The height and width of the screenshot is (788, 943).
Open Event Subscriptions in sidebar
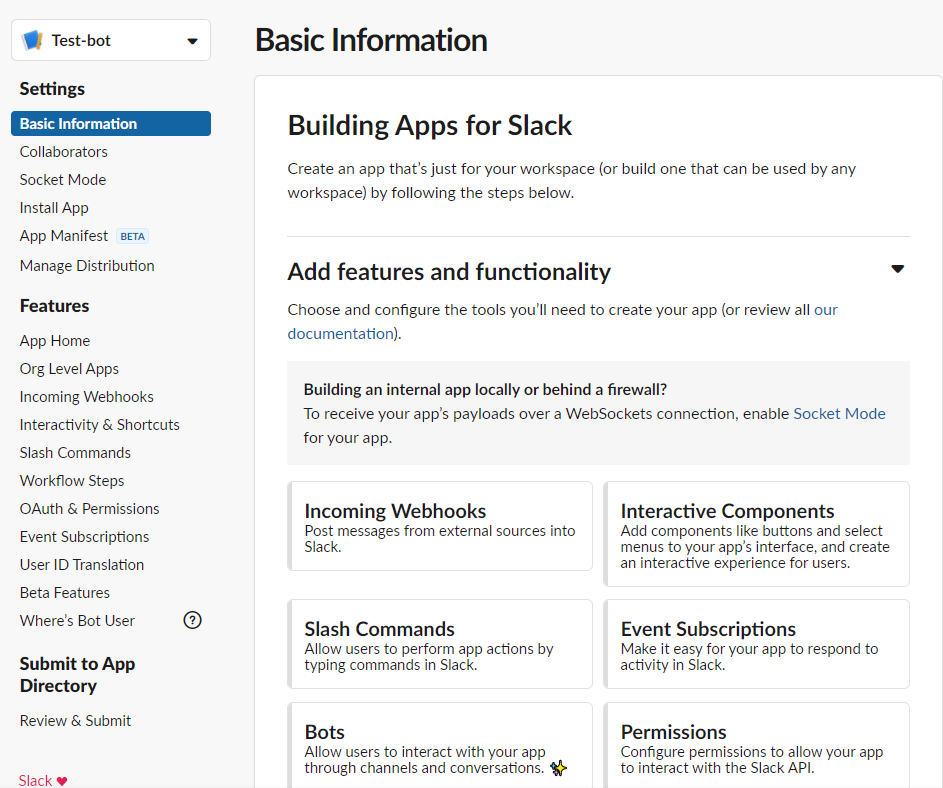click(x=85, y=537)
